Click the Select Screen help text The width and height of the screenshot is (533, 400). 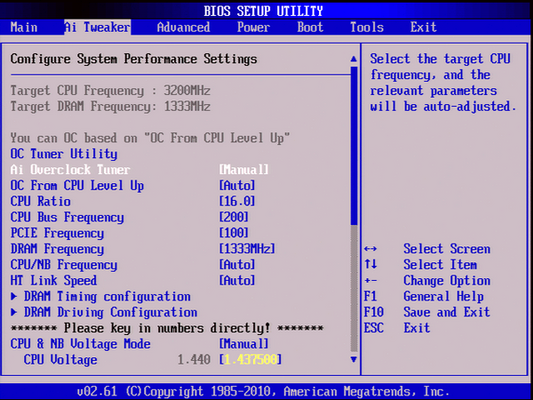(x=447, y=249)
